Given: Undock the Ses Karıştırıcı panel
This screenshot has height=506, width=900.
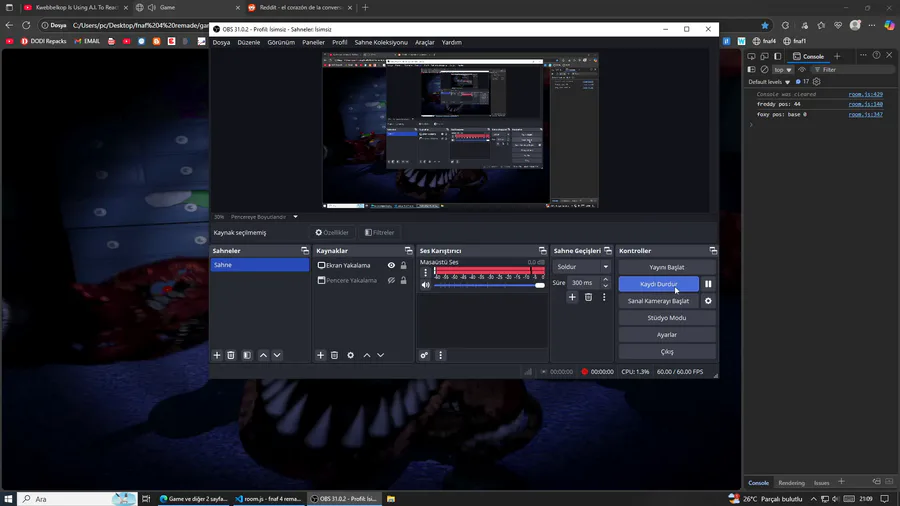Looking at the screenshot, I should coord(542,251).
